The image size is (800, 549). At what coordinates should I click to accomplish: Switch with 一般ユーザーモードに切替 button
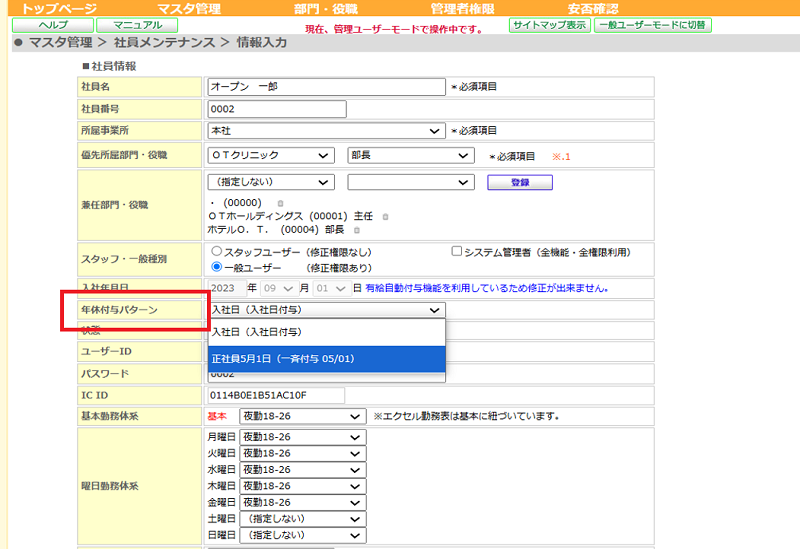pos(653,25)
